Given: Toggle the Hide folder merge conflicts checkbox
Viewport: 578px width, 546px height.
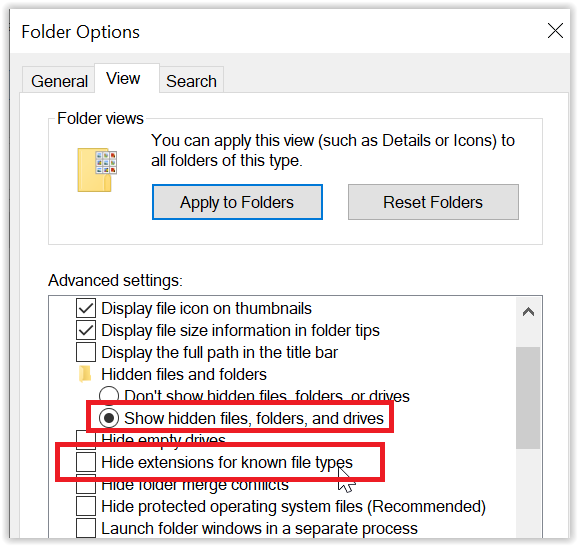Looking at the screenshot, I should pyautogui.click(x=86, y=484).
